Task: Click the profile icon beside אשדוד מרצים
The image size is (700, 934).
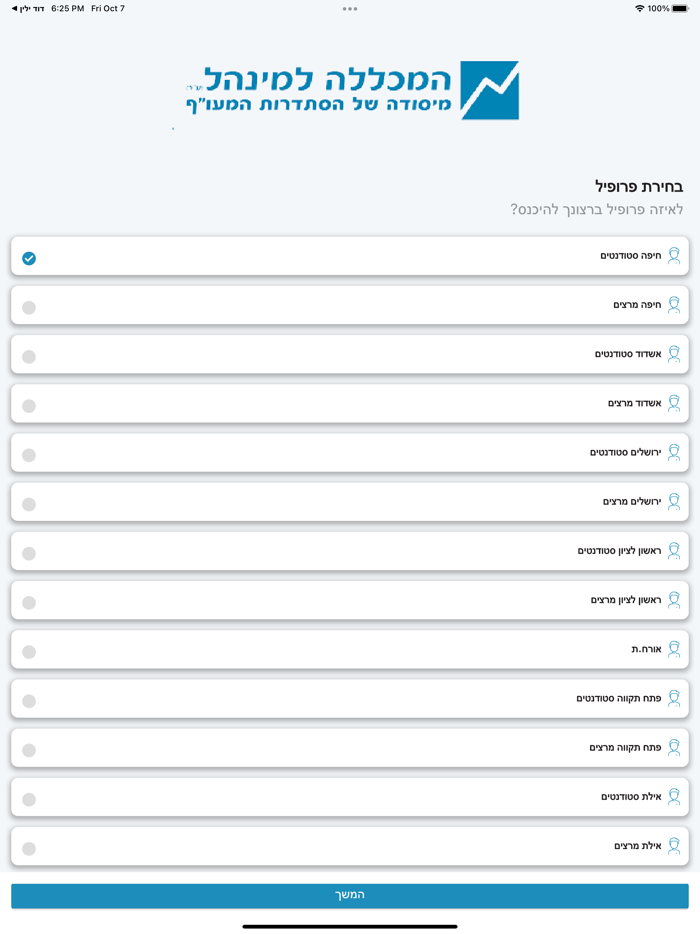Action: pos(674,403)
